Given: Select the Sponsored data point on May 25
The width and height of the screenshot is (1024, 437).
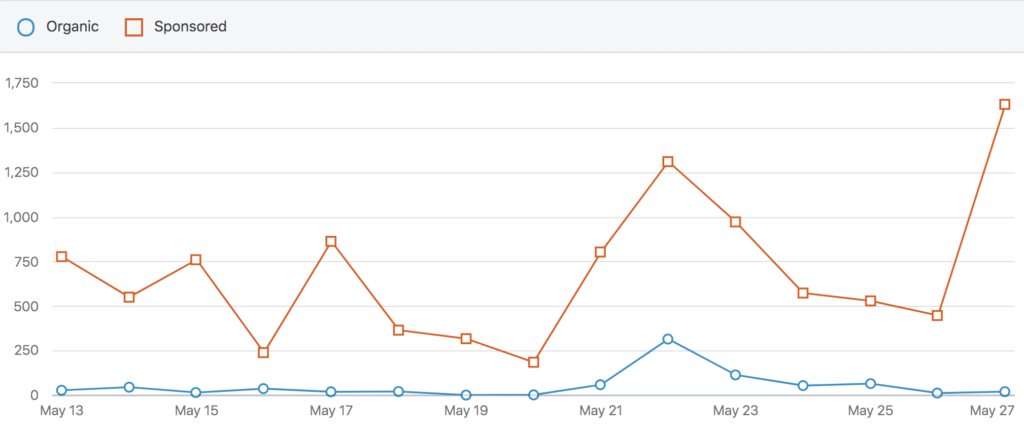Looking at the screenshot, I should 870,301.
